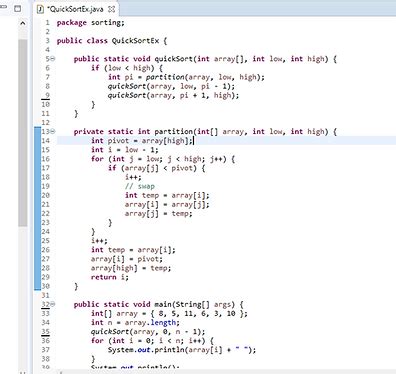Screen dimensions: 396x374
Task: Click the "System.out.println(array[i] + " ");" line
Action: (x=182, y=350)
